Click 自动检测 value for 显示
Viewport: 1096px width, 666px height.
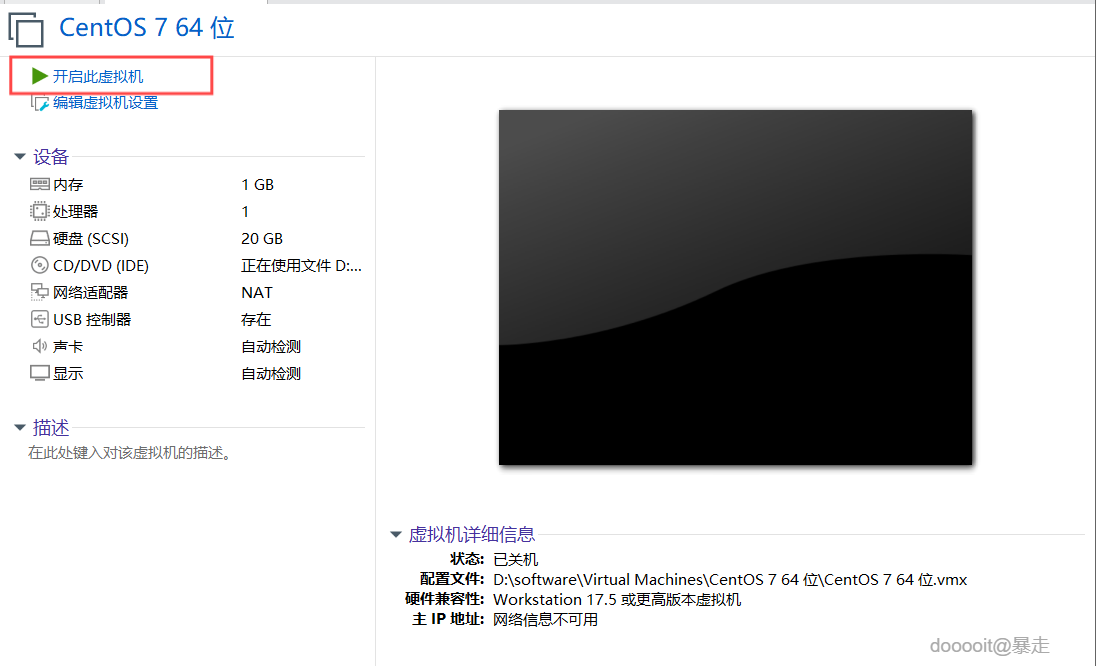point(271,373)
